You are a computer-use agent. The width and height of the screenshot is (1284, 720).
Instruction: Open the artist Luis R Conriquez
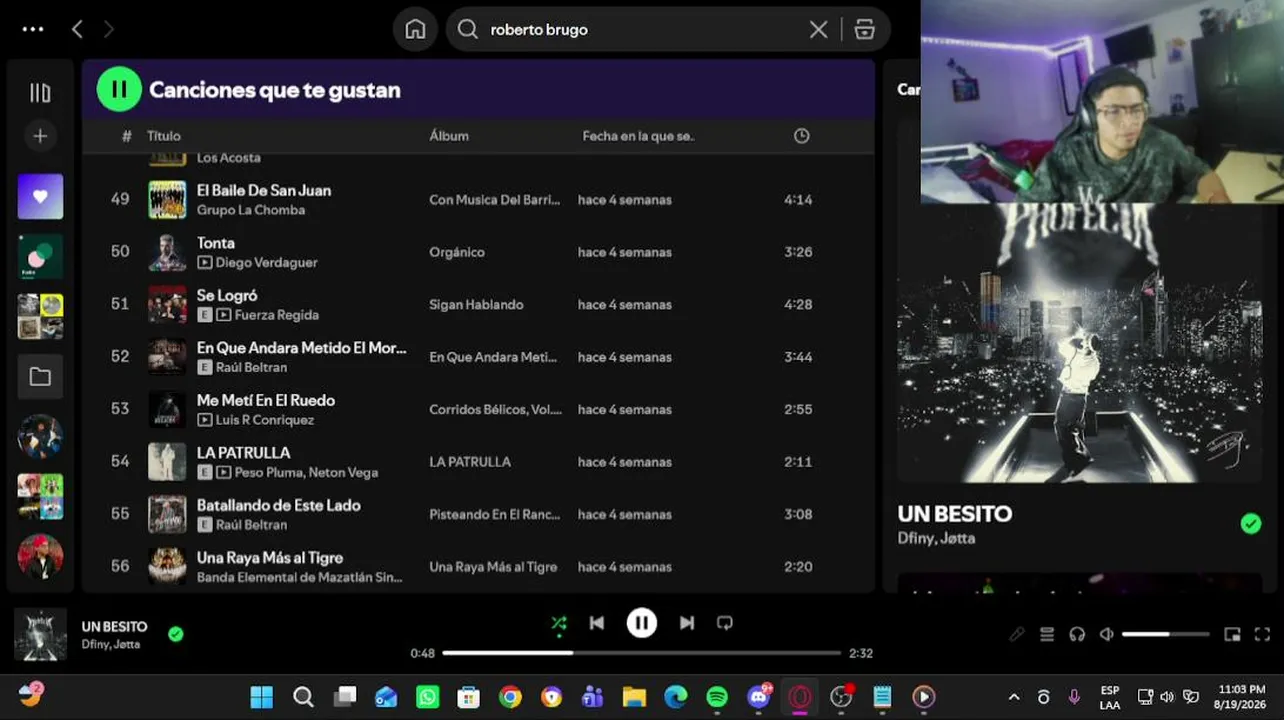point(265,420)
